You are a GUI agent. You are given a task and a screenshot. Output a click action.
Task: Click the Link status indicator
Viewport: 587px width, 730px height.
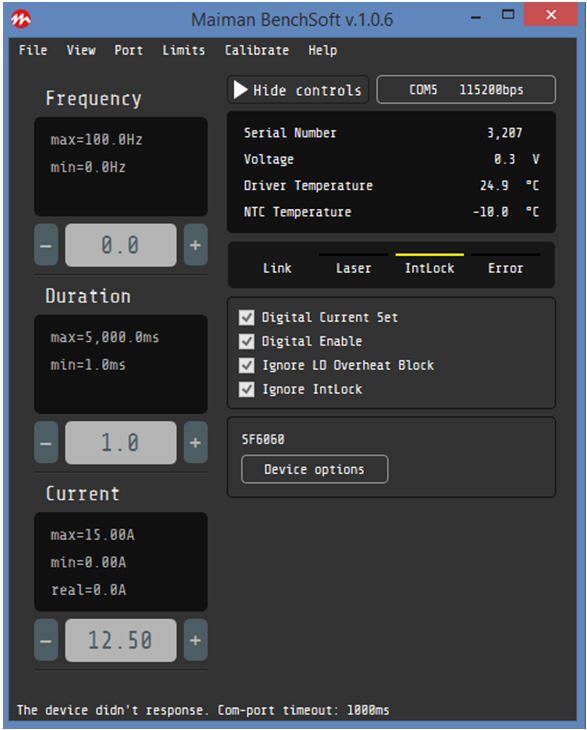(277, 268)
